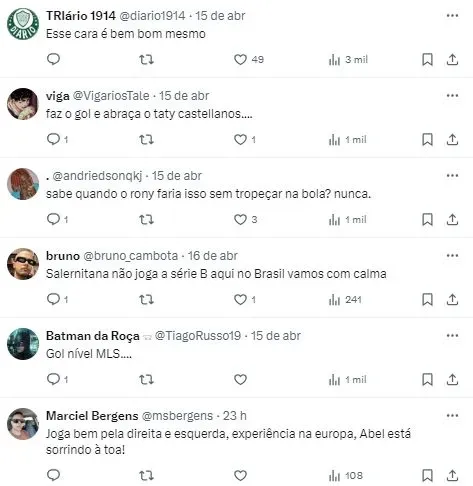Open more options for the TRIário 1914 tweet
The width and height of the screenshot is (473, 486).
(x=452, y=15)
